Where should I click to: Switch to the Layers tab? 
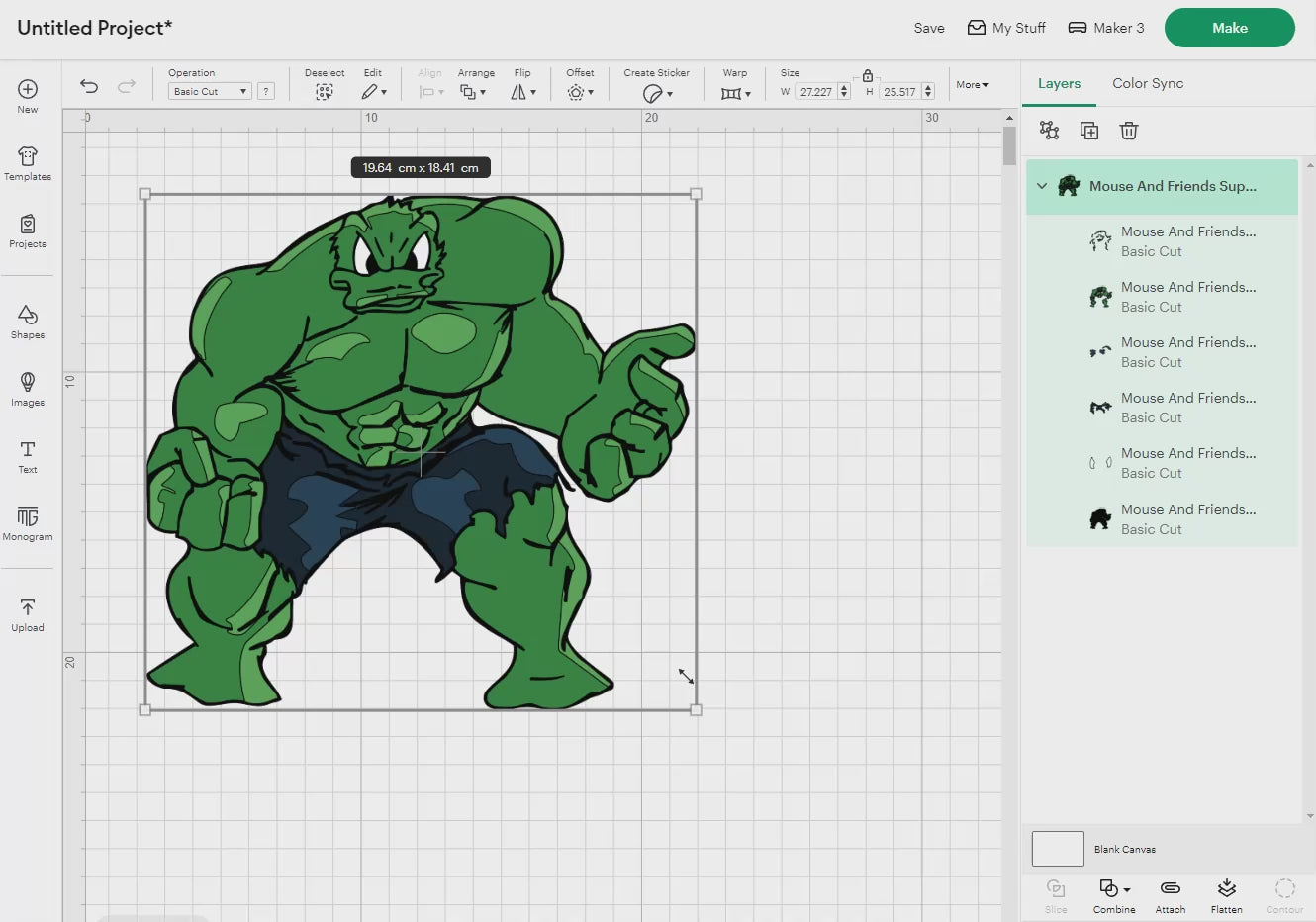(x=1059, y=84)
